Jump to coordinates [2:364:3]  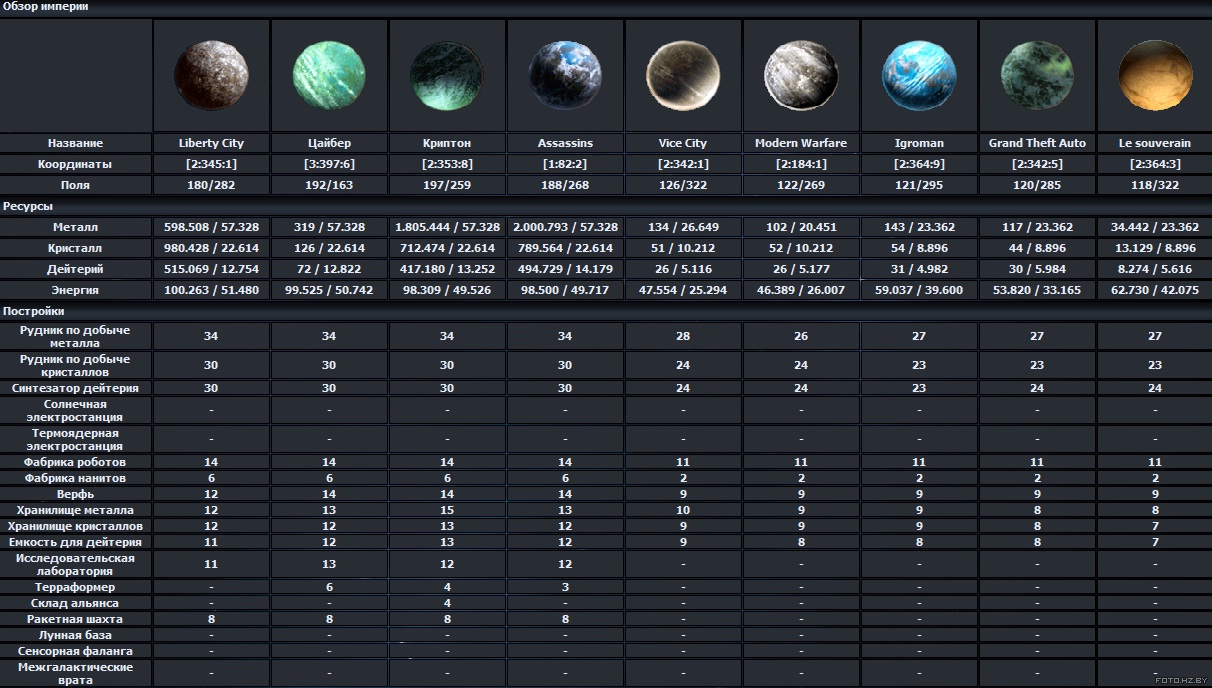1155,164
